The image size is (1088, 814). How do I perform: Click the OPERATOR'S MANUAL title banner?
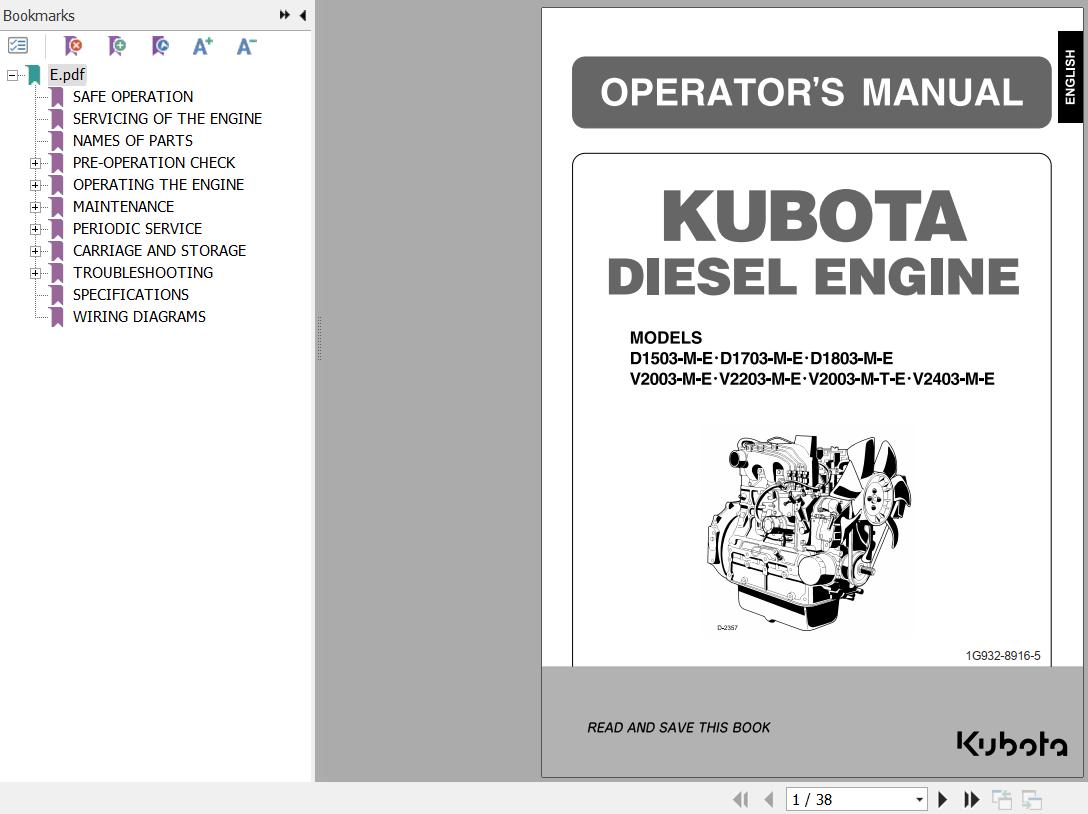click(811, 92)
